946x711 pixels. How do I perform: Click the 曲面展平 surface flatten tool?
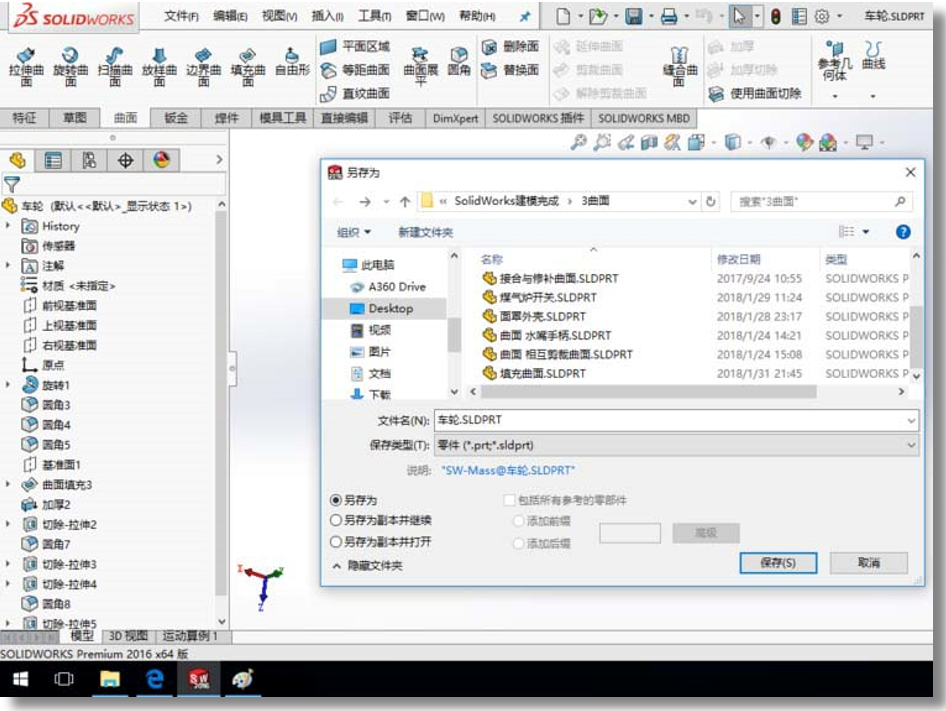point(421,65)
